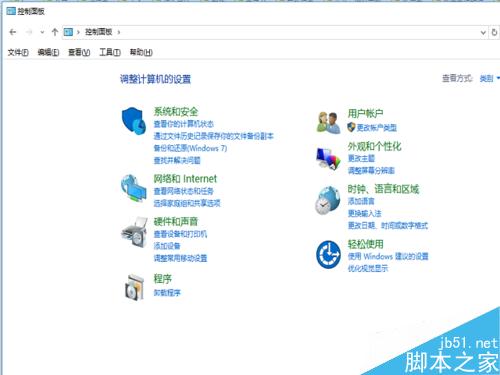Screen dimensions: 500x375
Task: Click the Programs disc box icon
Action: 134,287
